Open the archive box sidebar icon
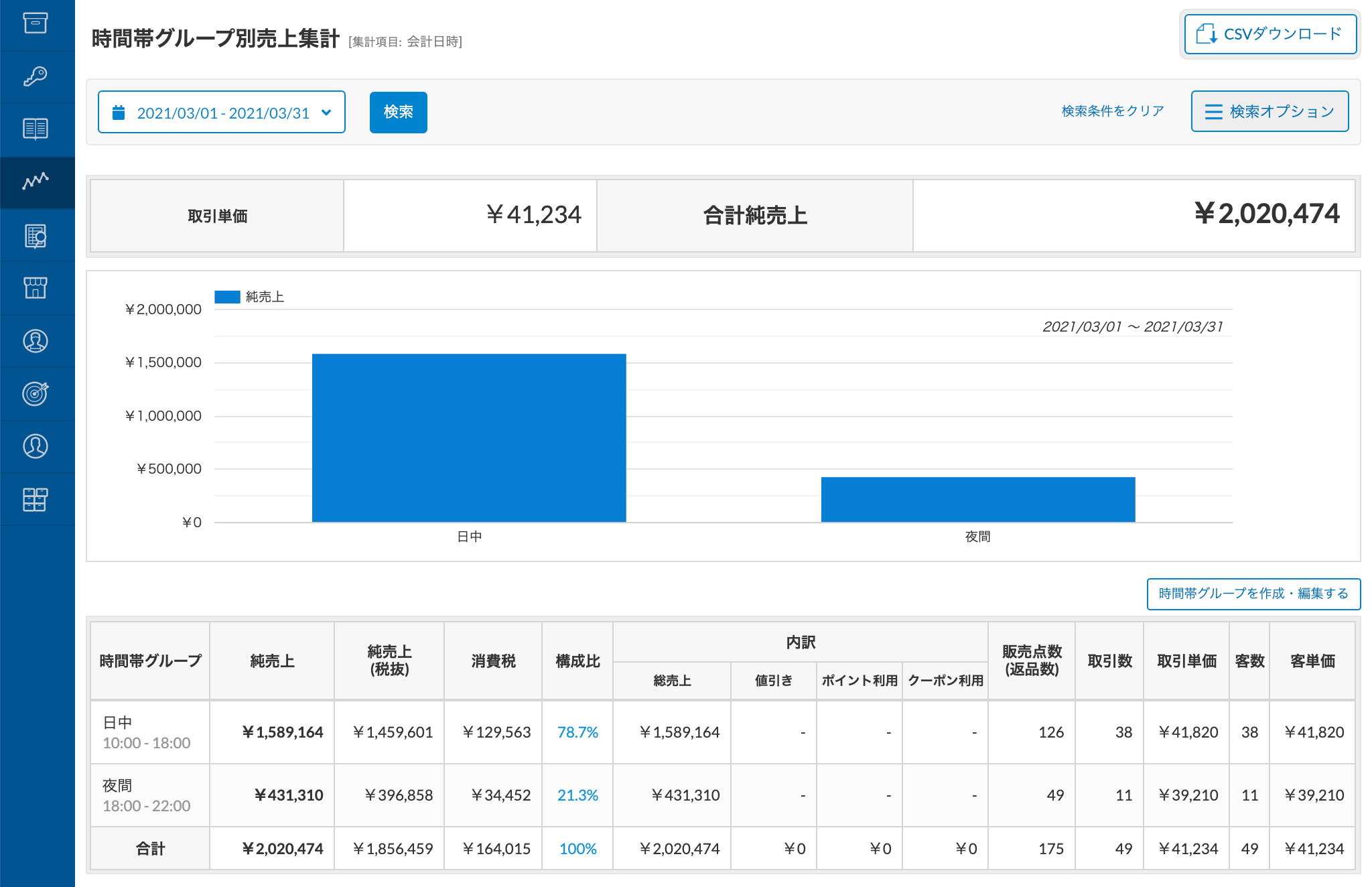The image size is (1372, 887). (x=36, y=23)
